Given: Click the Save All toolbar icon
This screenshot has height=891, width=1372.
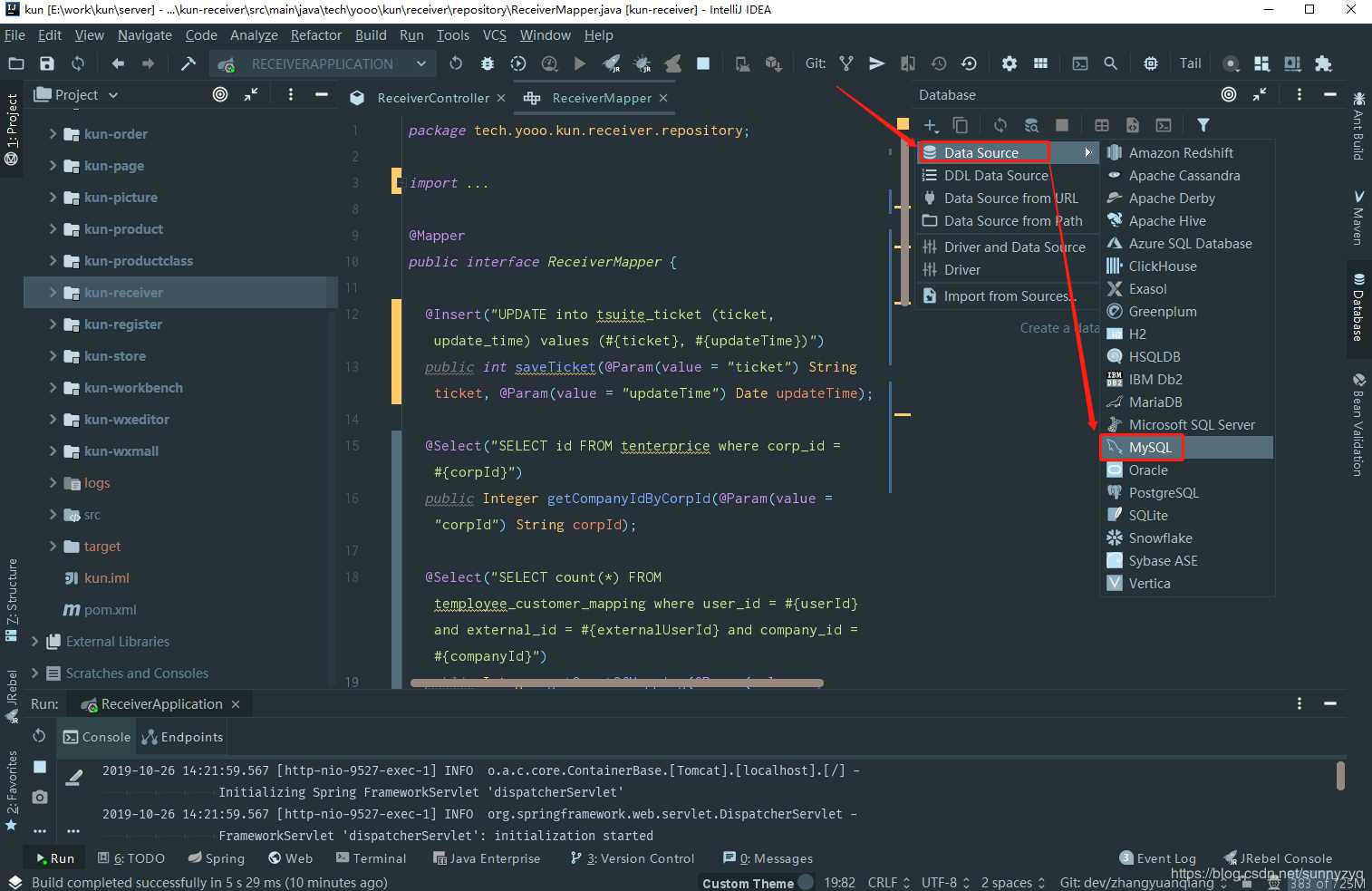Looking at the screenshot, I should (47, 63).
